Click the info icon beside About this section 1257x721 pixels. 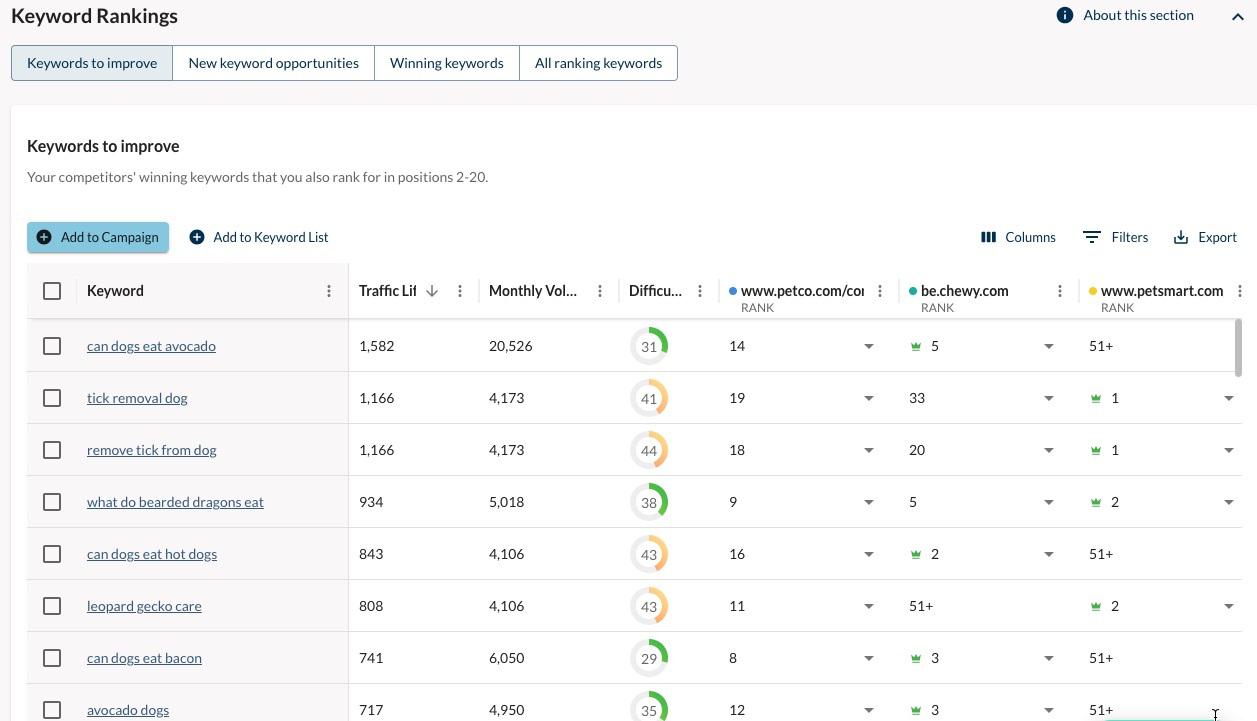pyautogui.click(x=1065, y=15)
